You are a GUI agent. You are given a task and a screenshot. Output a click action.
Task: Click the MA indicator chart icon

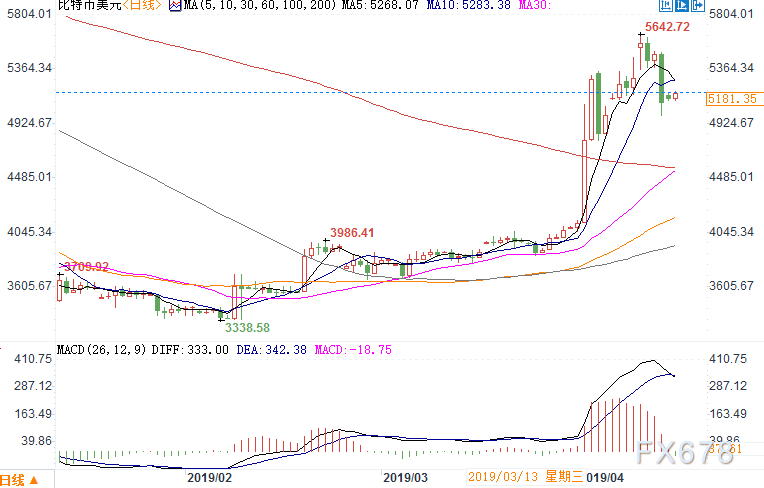(175, 5)
